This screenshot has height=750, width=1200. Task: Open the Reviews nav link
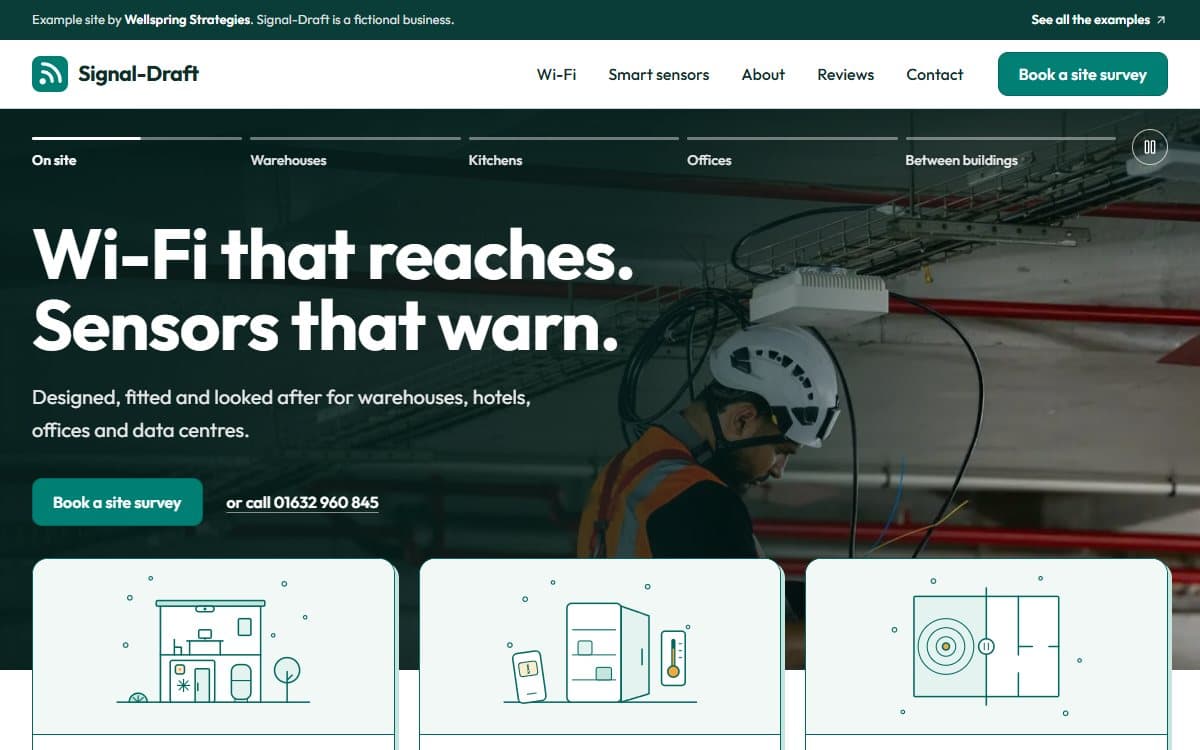point(846,74)
